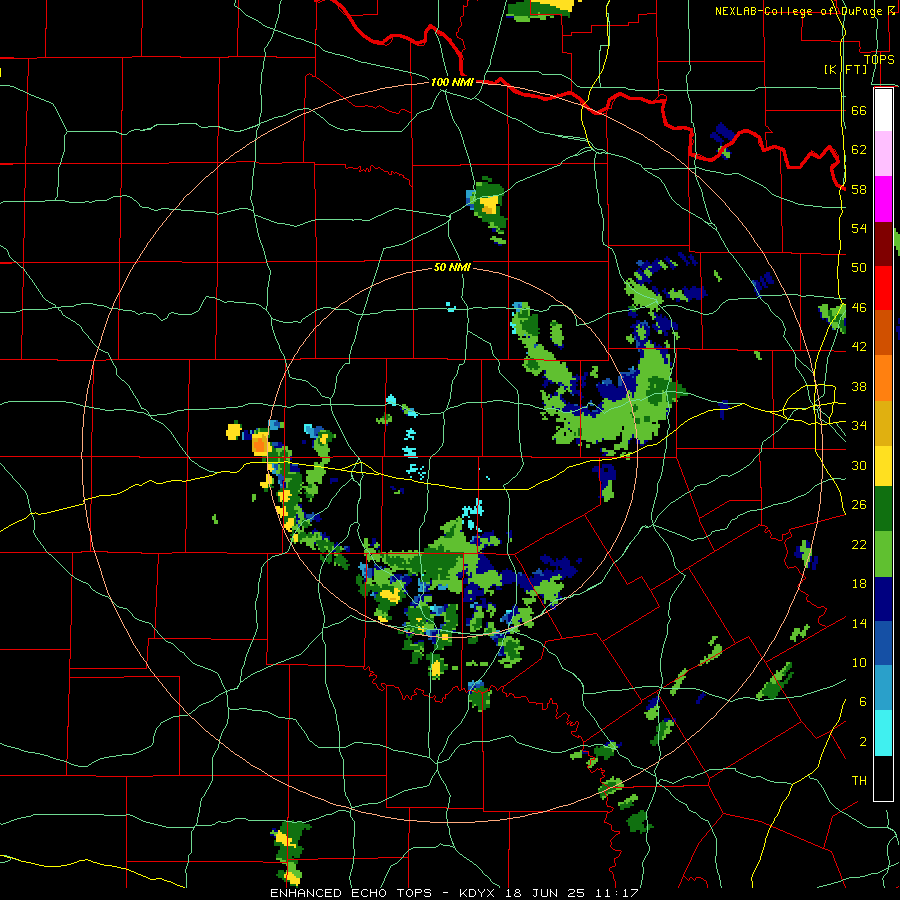The width and height of the screenshot is (900, 900).
Task: Click the legend value '62'
Action: pyautogui.click(x=859, y=150)
